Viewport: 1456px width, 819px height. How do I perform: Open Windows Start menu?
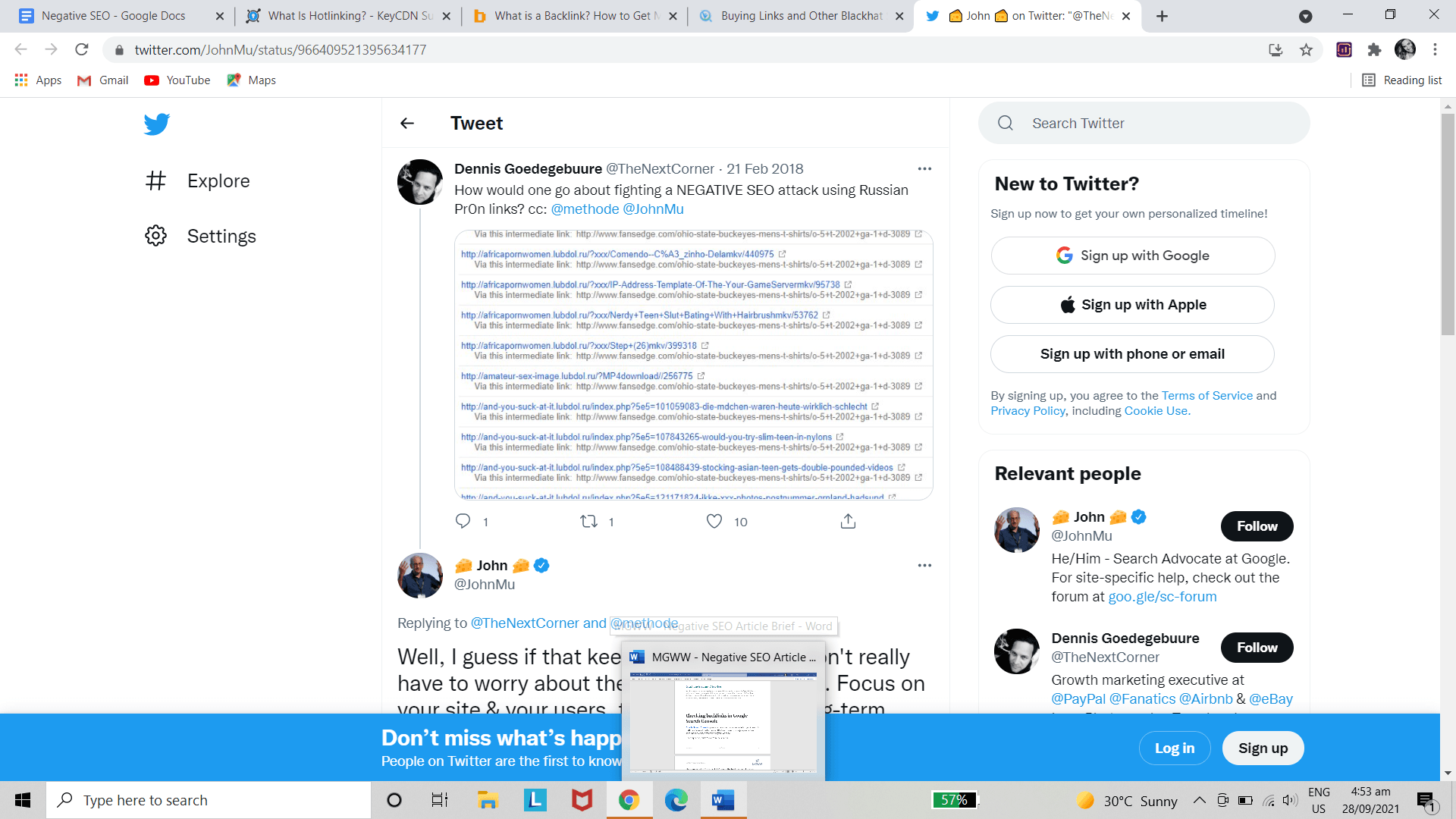pos(23,800)
